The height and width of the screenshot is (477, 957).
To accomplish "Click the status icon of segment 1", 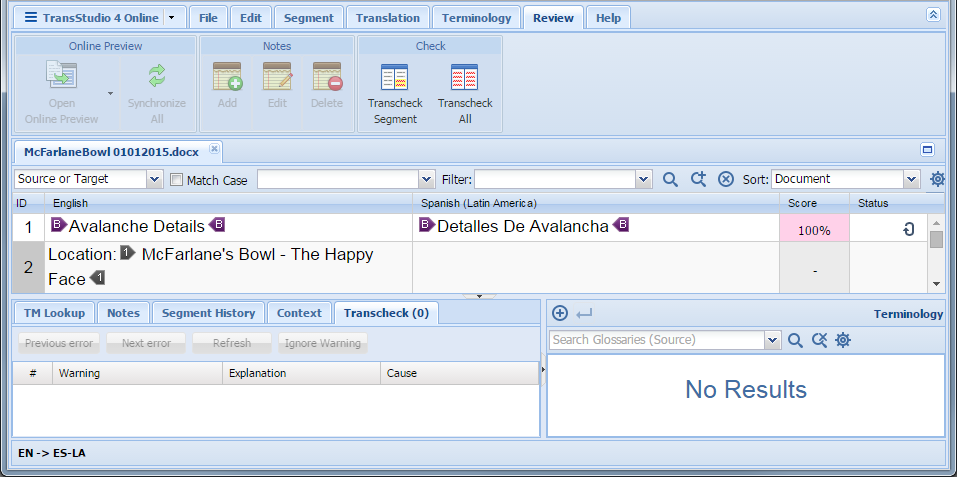I will tap(909, 229).
